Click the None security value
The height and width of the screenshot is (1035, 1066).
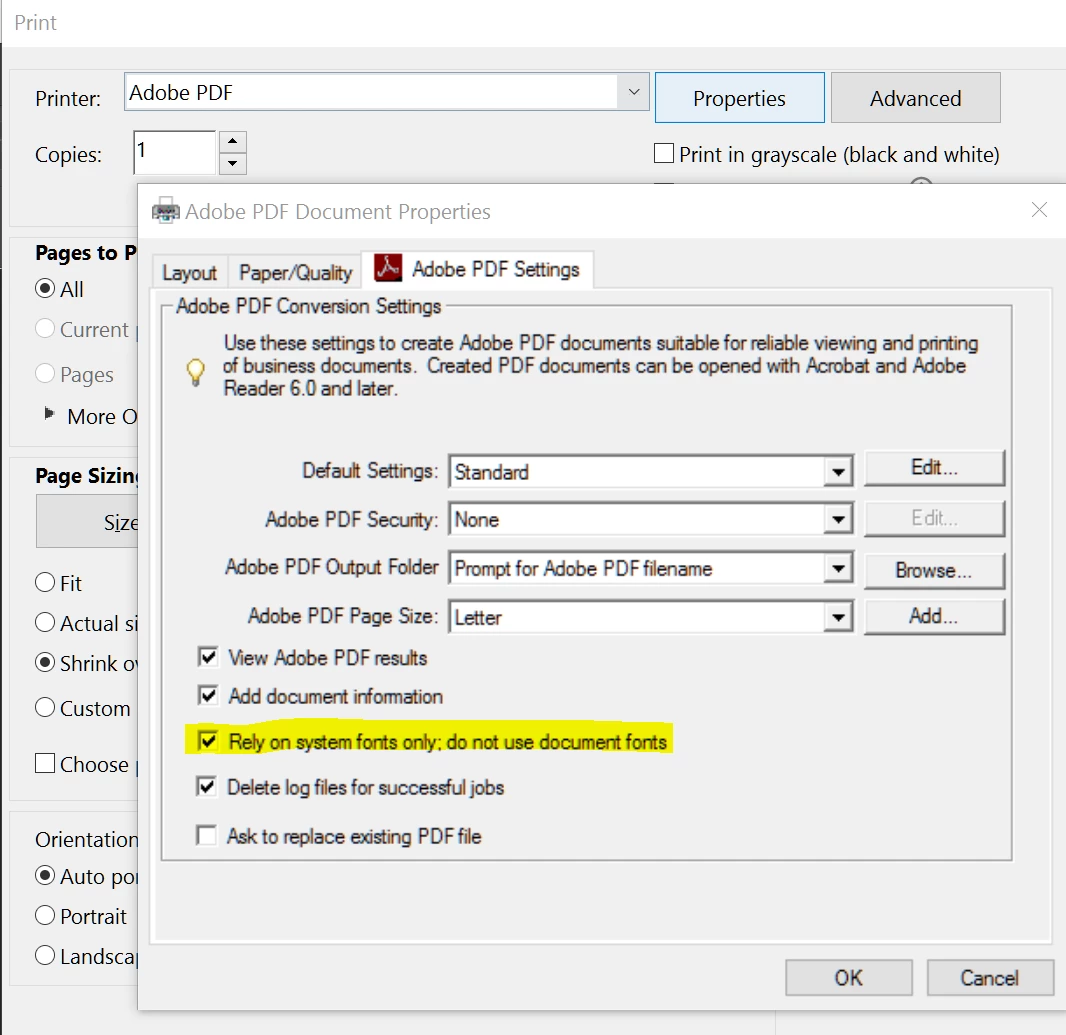pos(477,520)
